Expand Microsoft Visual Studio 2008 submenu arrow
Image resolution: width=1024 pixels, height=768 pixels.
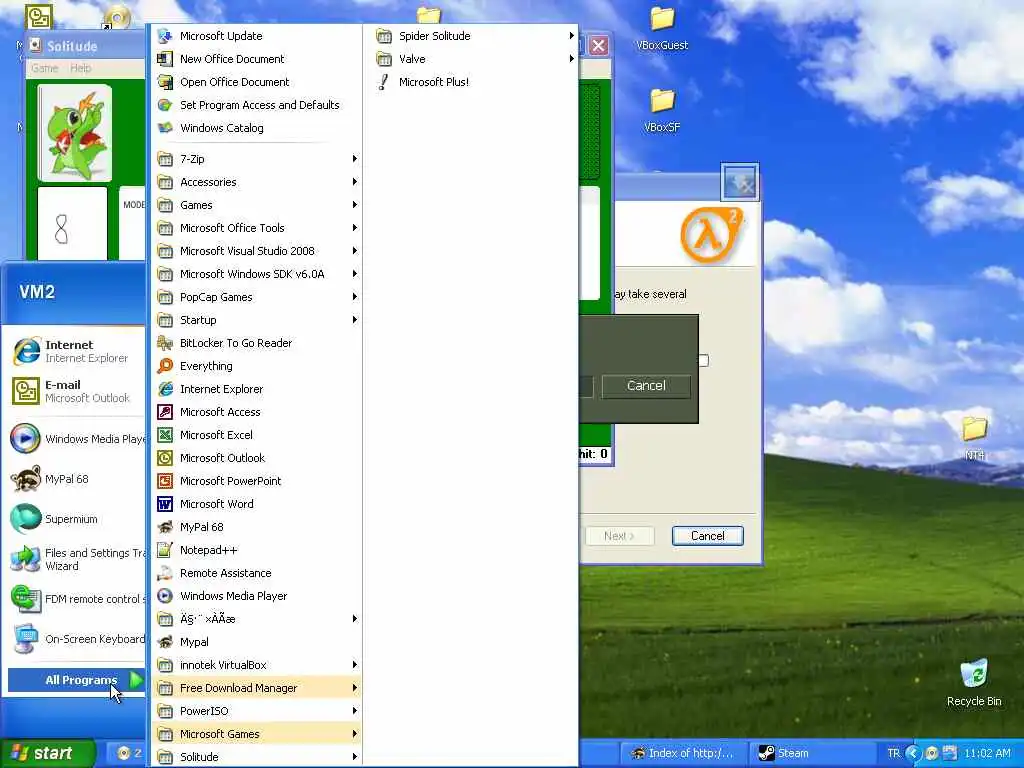[355, 251]
